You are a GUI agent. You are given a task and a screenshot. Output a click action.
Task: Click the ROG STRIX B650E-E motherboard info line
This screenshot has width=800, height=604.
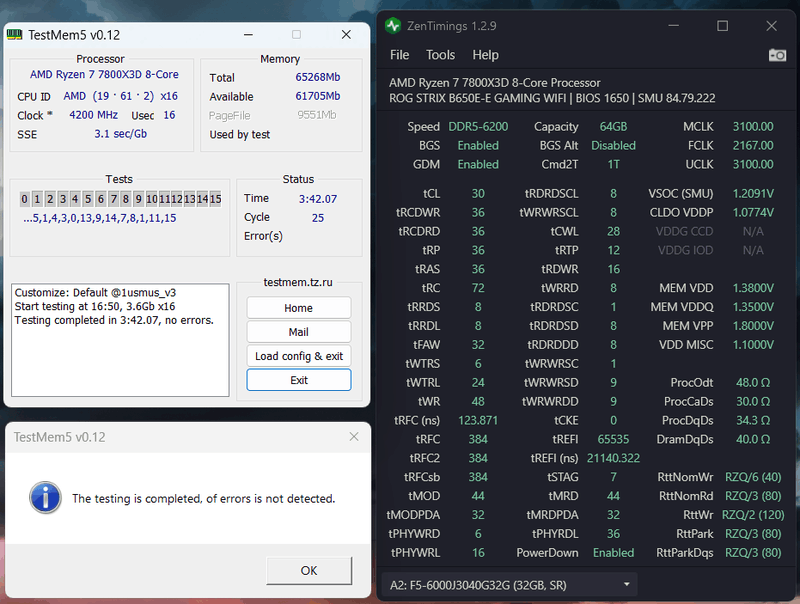(x=552, y=98)
